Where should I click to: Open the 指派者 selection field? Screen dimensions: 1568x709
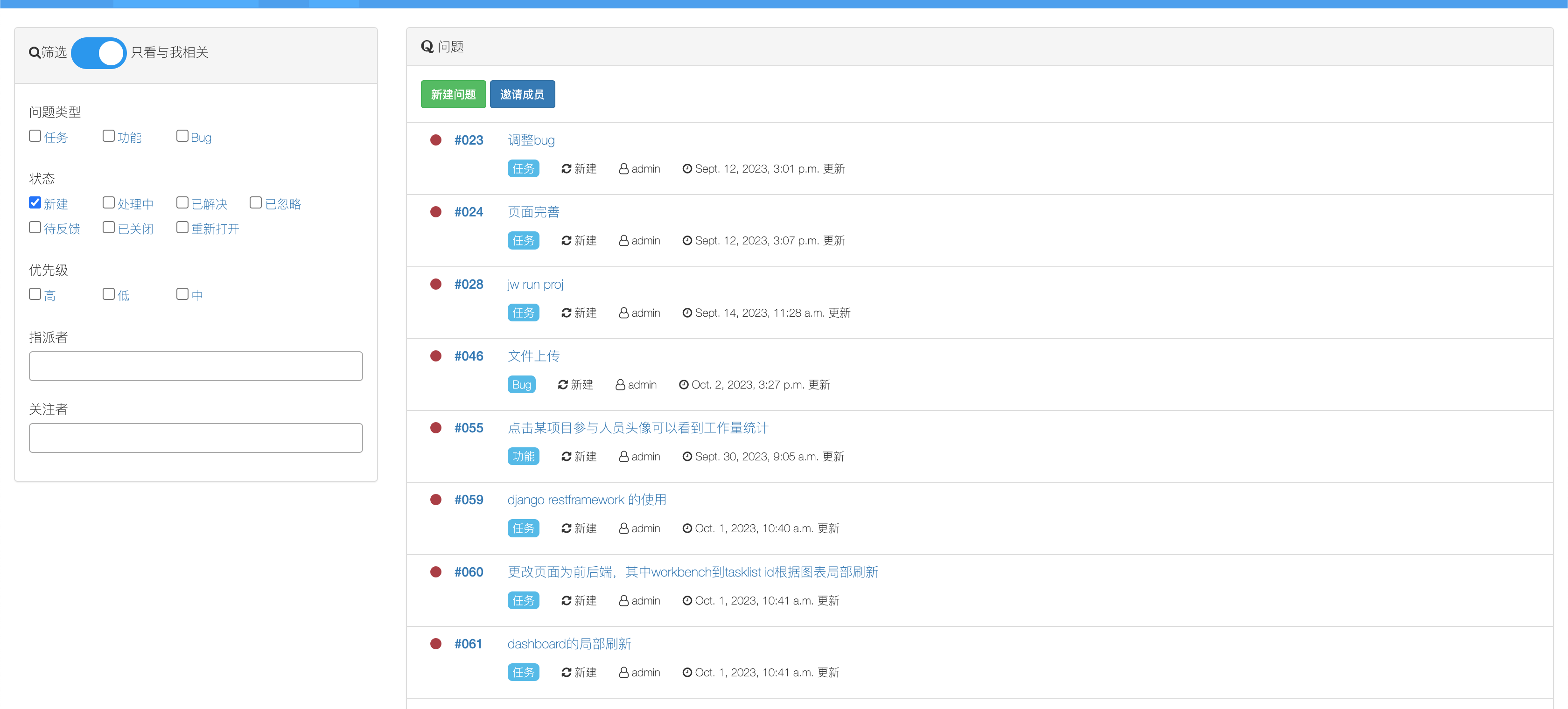pos(196,366)
